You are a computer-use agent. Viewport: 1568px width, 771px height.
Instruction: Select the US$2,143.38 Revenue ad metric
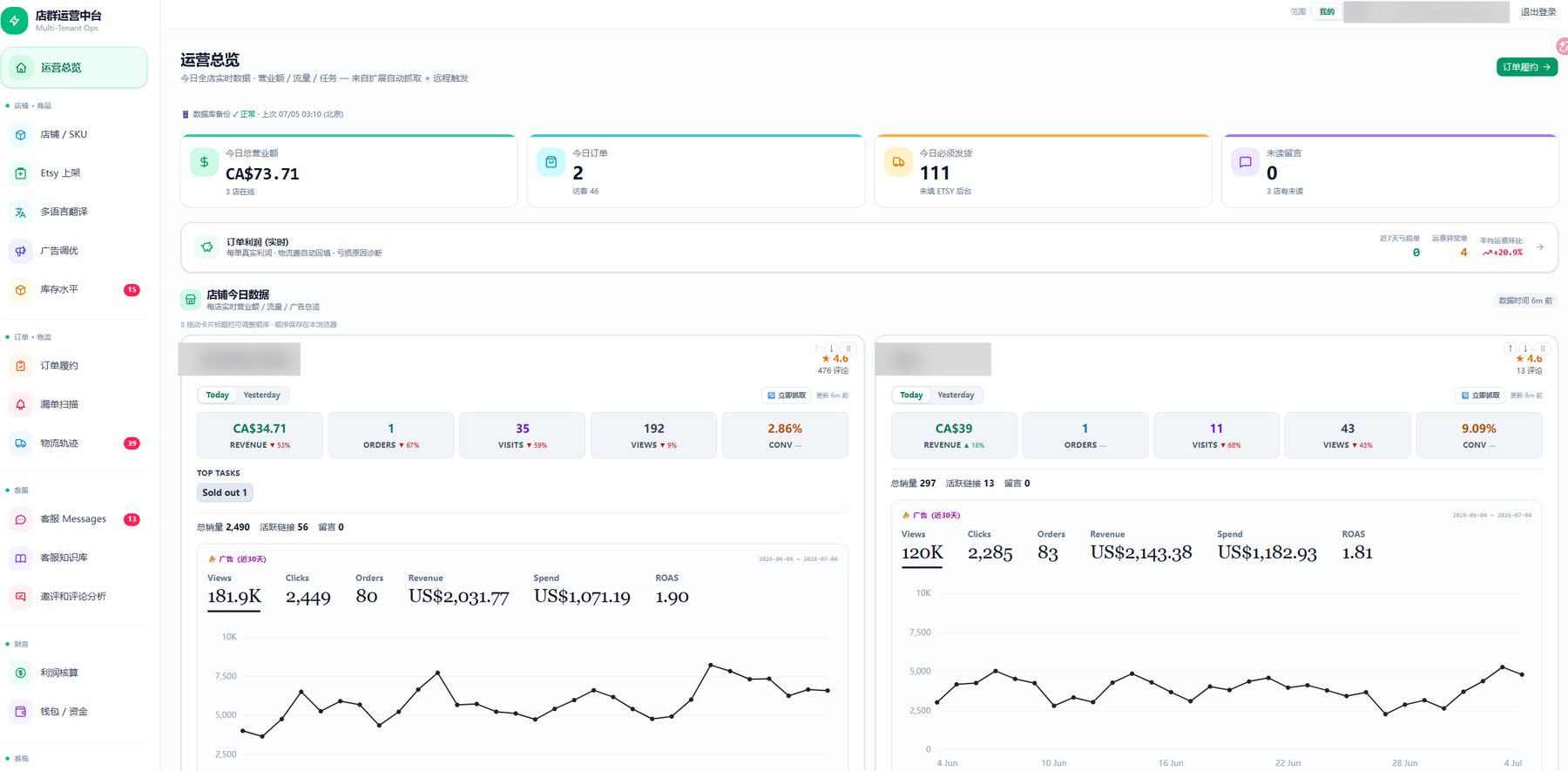pos(1141,547)
